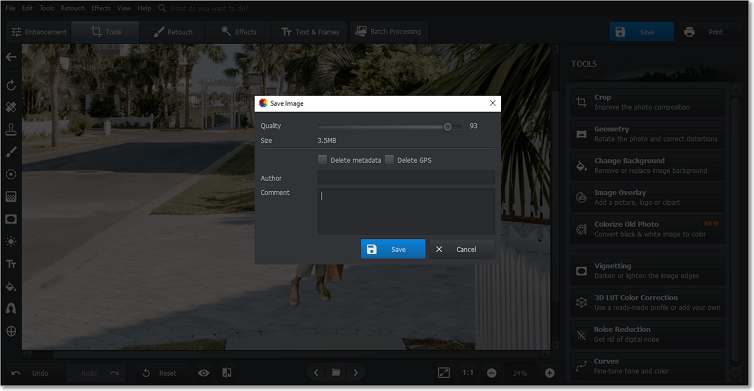Select the crosshair globe tool icon
754x391 pixels.
[x=11, y=331]
